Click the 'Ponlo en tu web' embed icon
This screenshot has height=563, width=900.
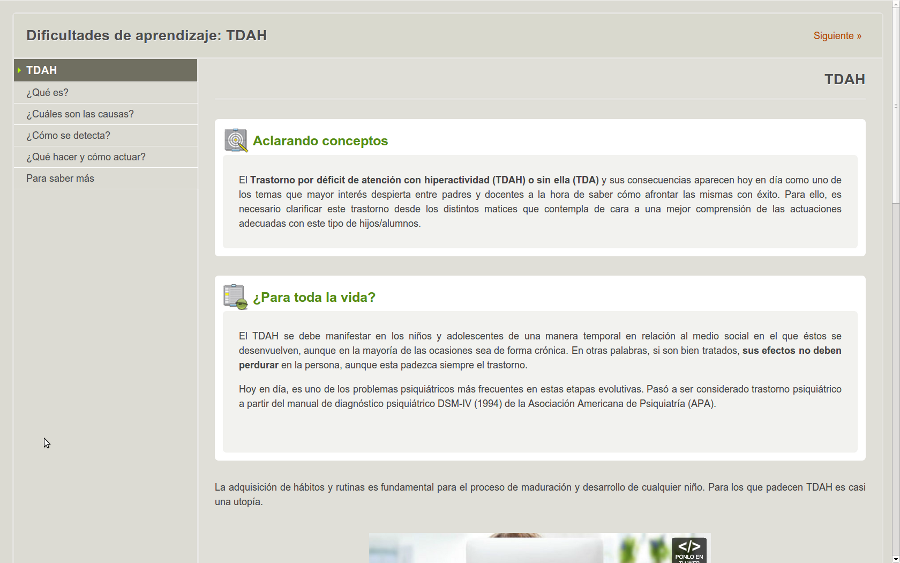[x=689, y=549]
